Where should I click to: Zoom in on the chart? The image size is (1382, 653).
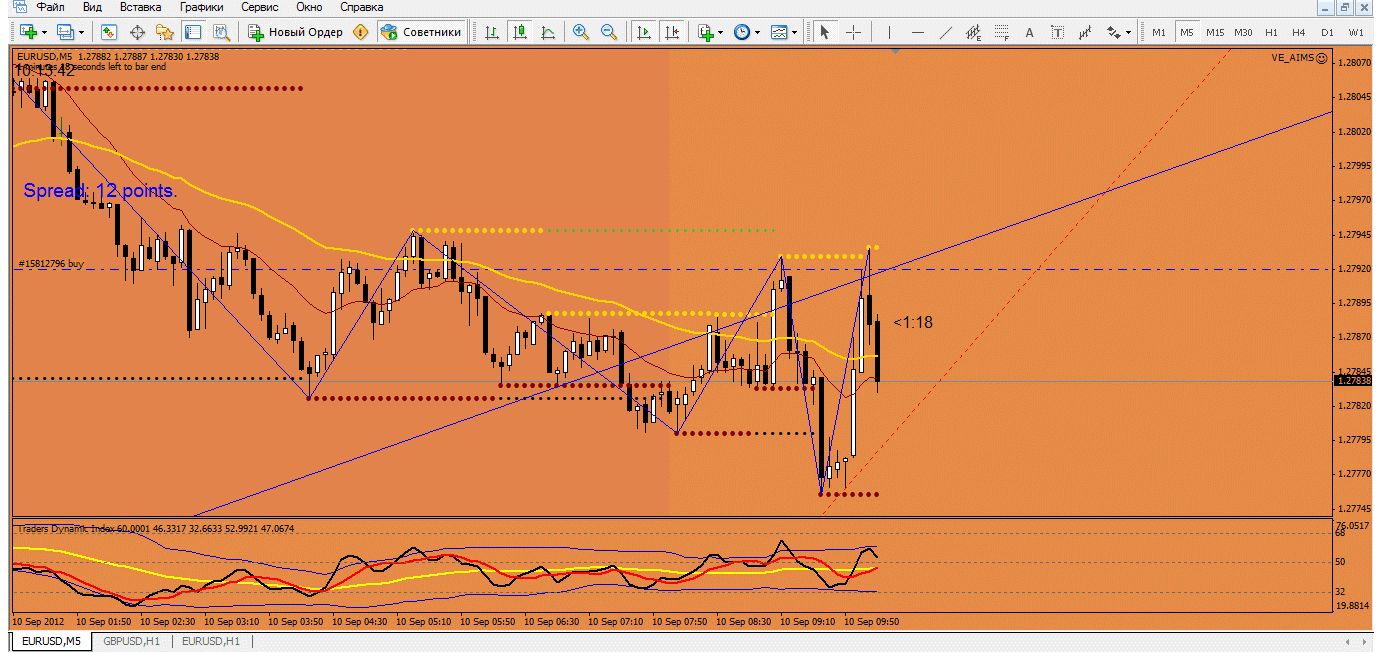(581, 32)
